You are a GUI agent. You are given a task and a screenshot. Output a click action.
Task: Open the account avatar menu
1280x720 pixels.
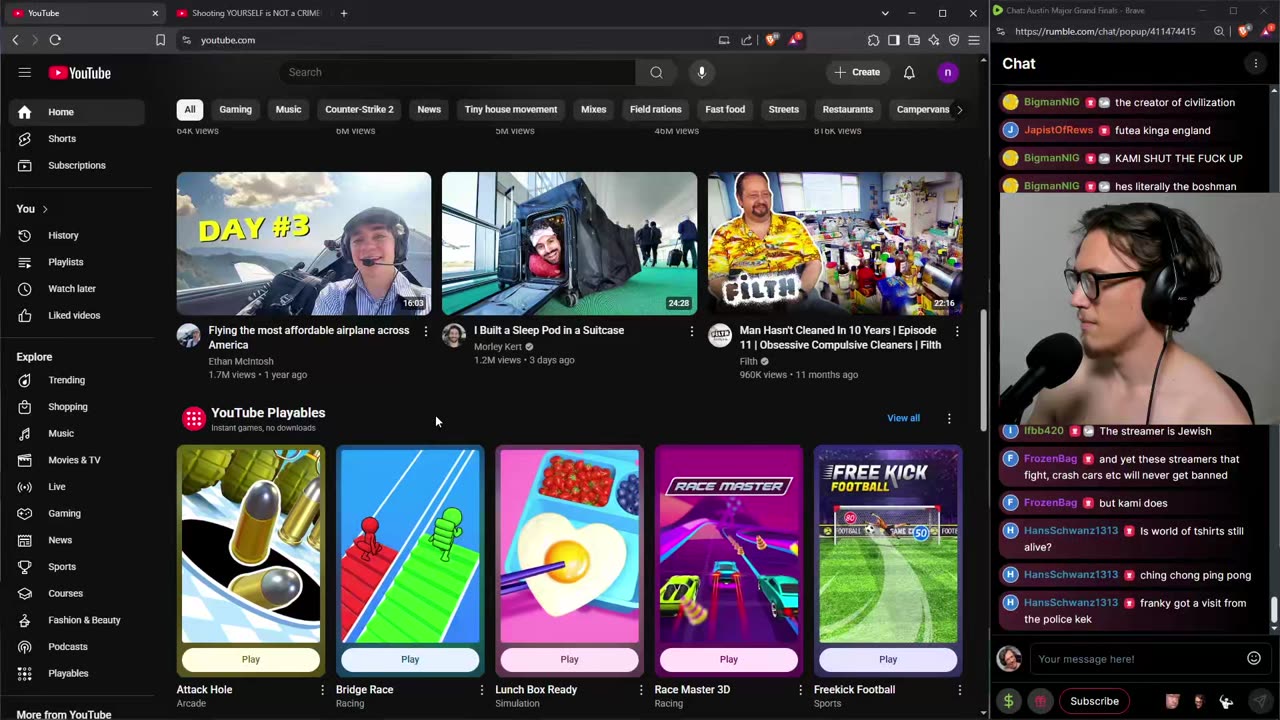[947, 72]
